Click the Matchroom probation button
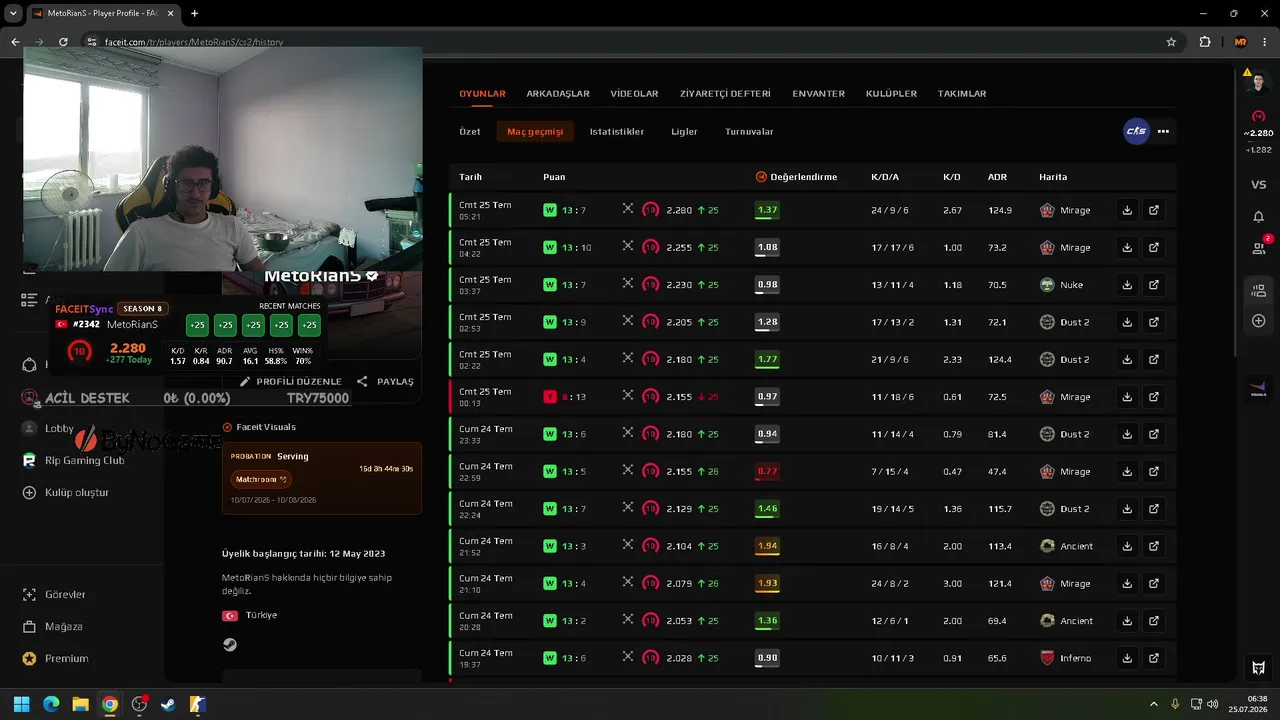The width and height of the screenshot is (1280, 720). [x=260, y=479]
